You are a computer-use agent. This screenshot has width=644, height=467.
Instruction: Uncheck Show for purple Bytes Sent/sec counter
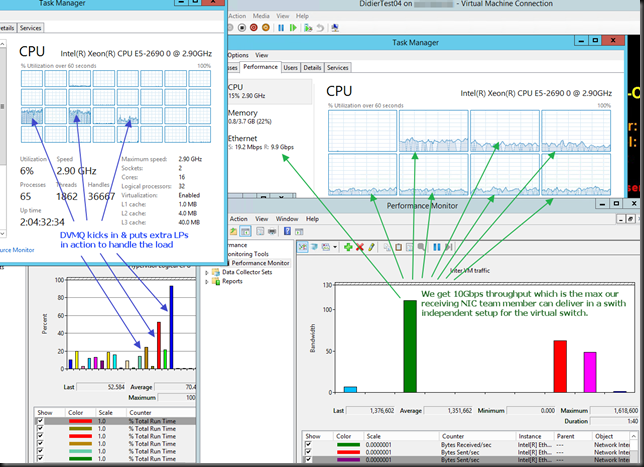pos(308,460)
